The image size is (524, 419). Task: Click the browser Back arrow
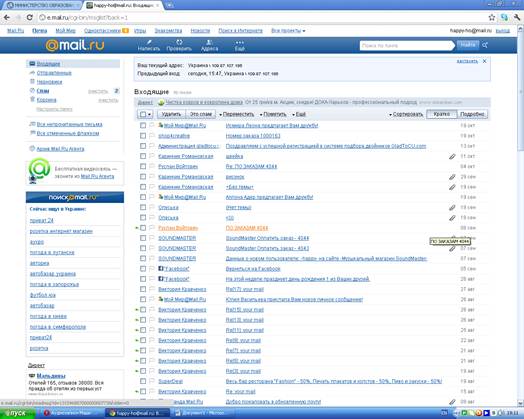coord(7,17)
